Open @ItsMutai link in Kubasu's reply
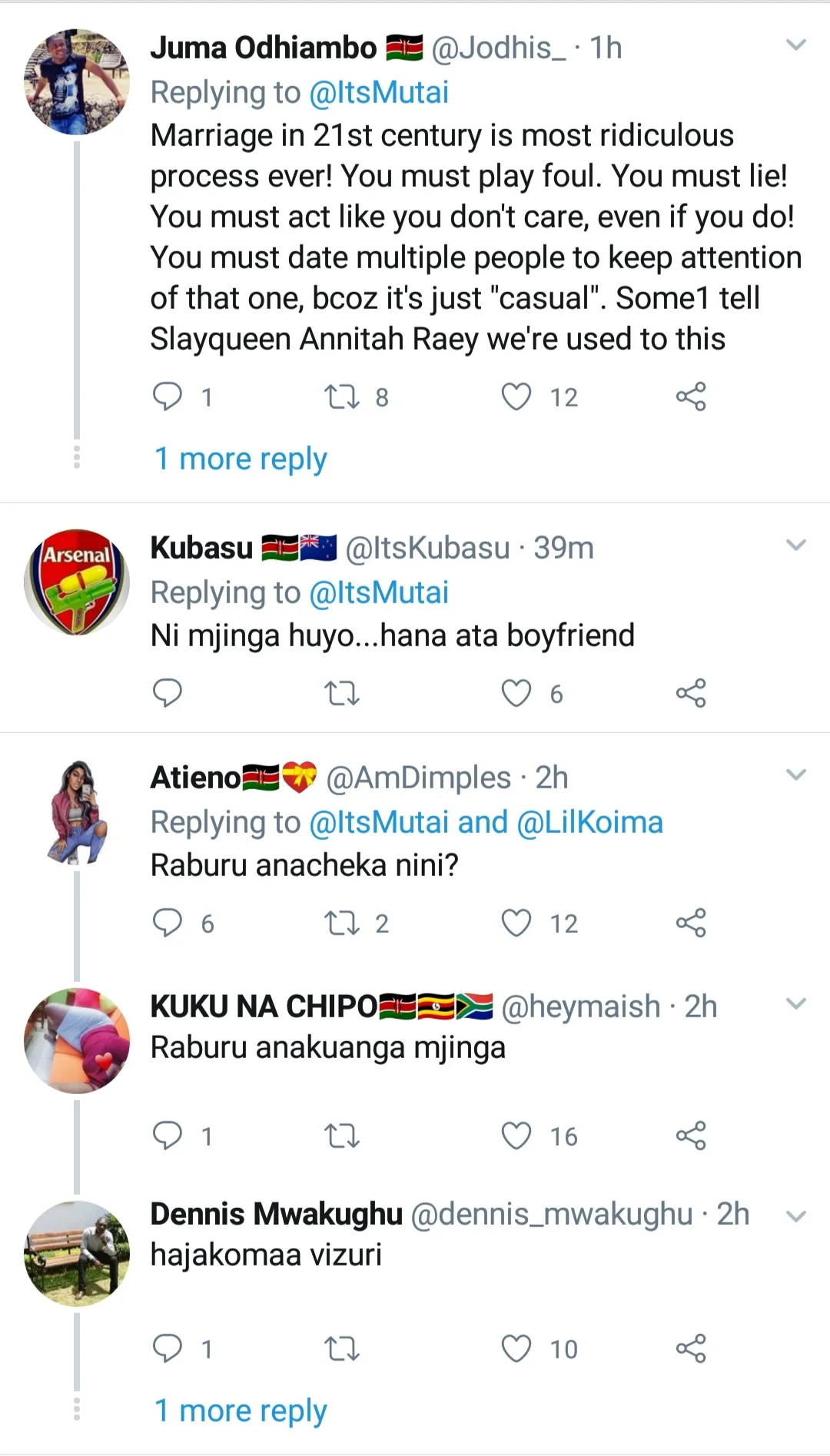Screen dimensions: 830x1456 tap(378, 592)
